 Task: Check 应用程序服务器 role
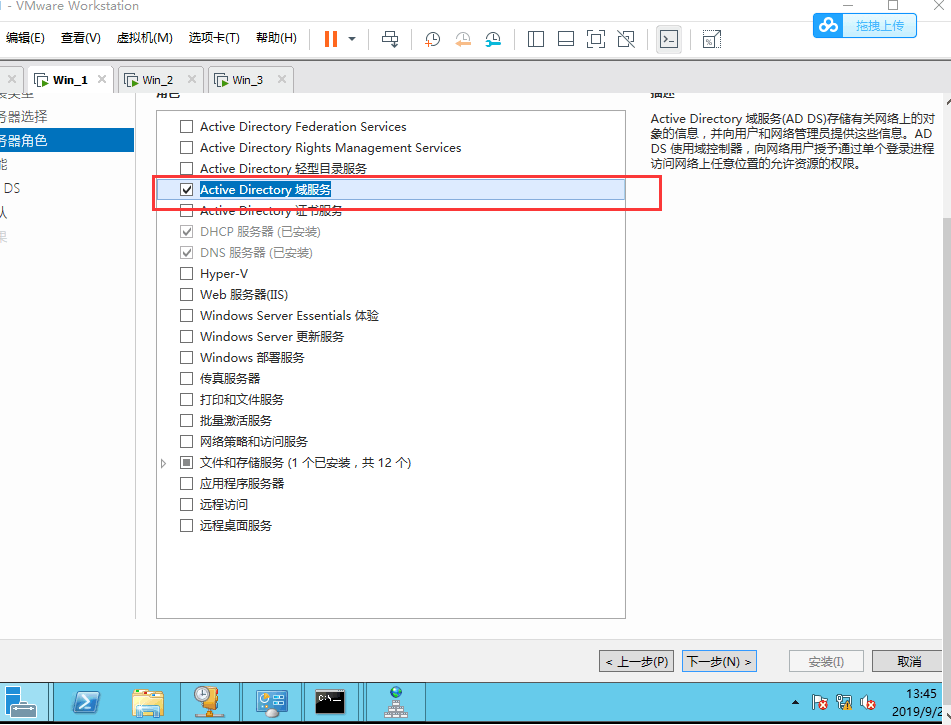(x=187, y=484)
